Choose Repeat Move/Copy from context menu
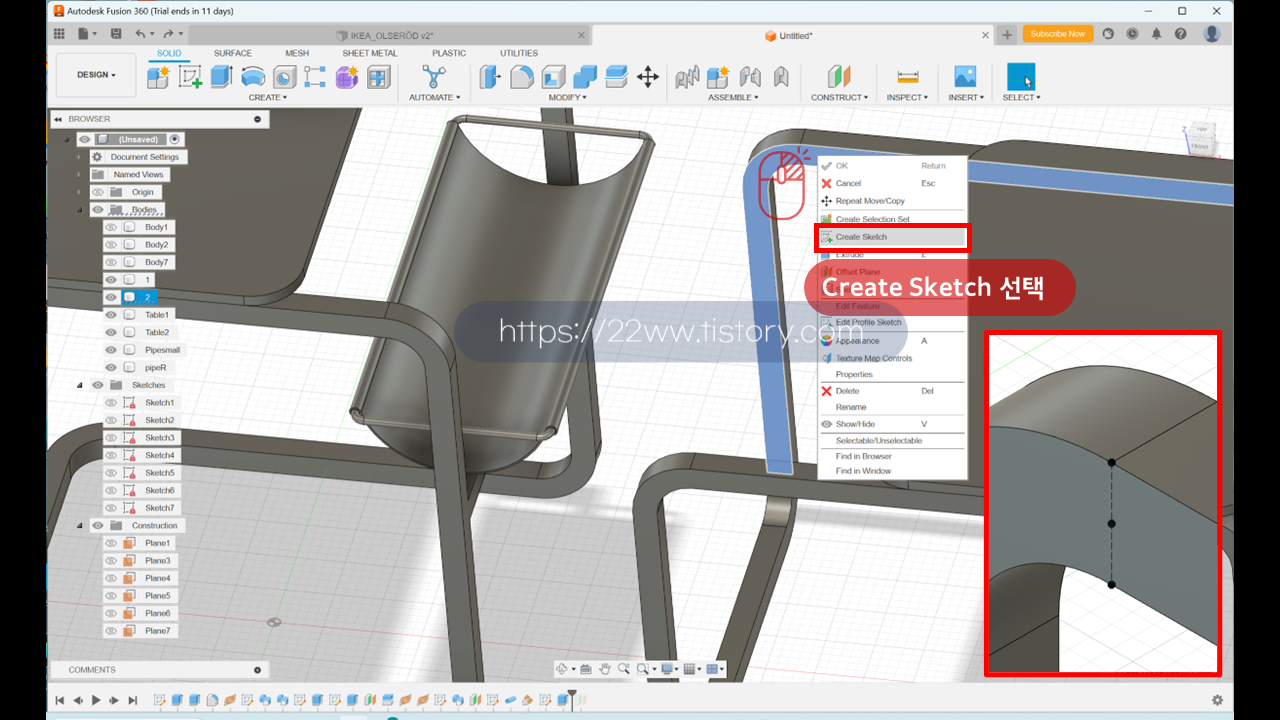1280x720 pixels. point(893,201)
